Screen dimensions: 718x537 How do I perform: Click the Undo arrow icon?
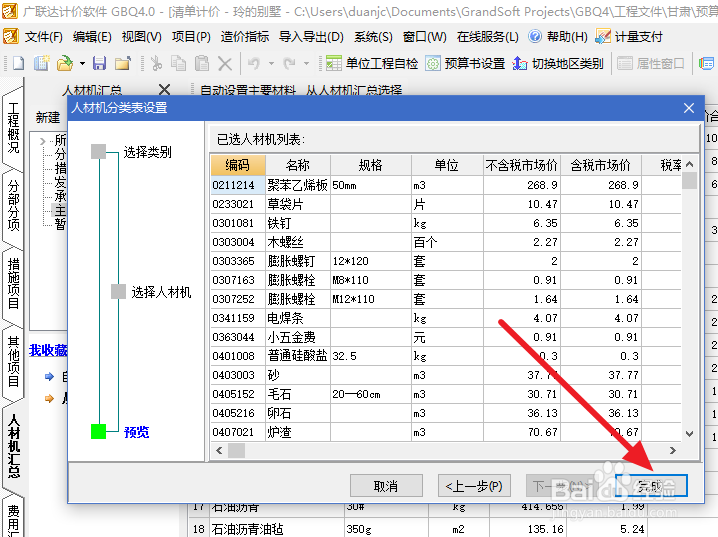254,63
